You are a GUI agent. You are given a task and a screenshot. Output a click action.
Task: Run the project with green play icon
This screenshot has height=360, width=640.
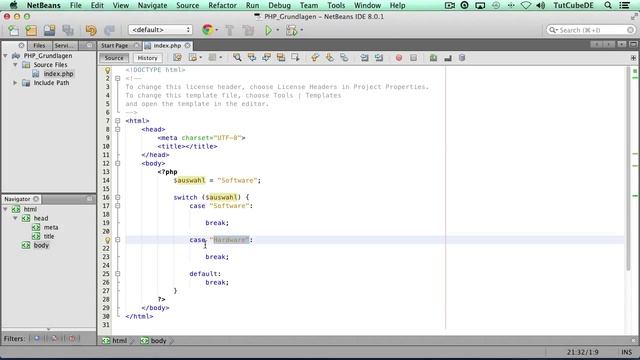(268, 30)
